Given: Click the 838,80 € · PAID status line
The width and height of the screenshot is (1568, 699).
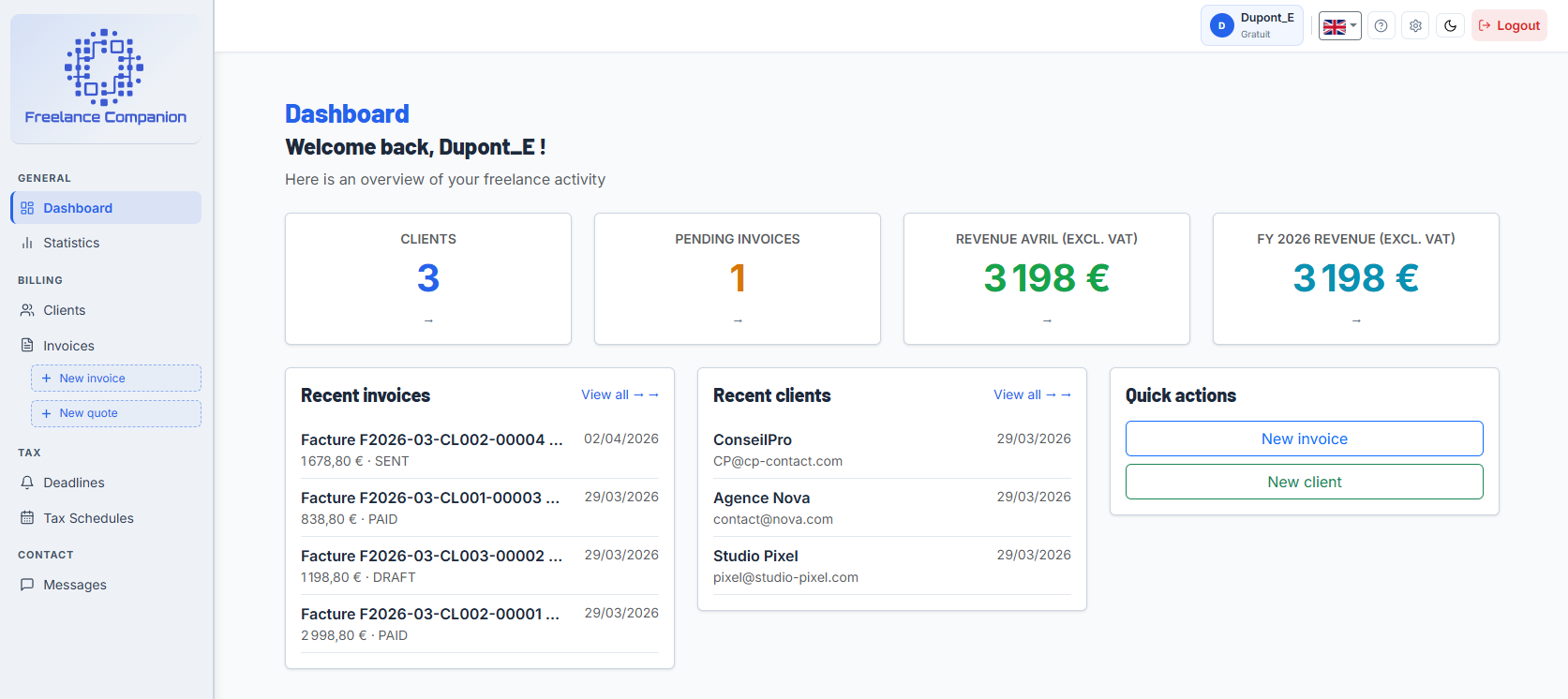Looking at the screenshot, I should [350, 519].
